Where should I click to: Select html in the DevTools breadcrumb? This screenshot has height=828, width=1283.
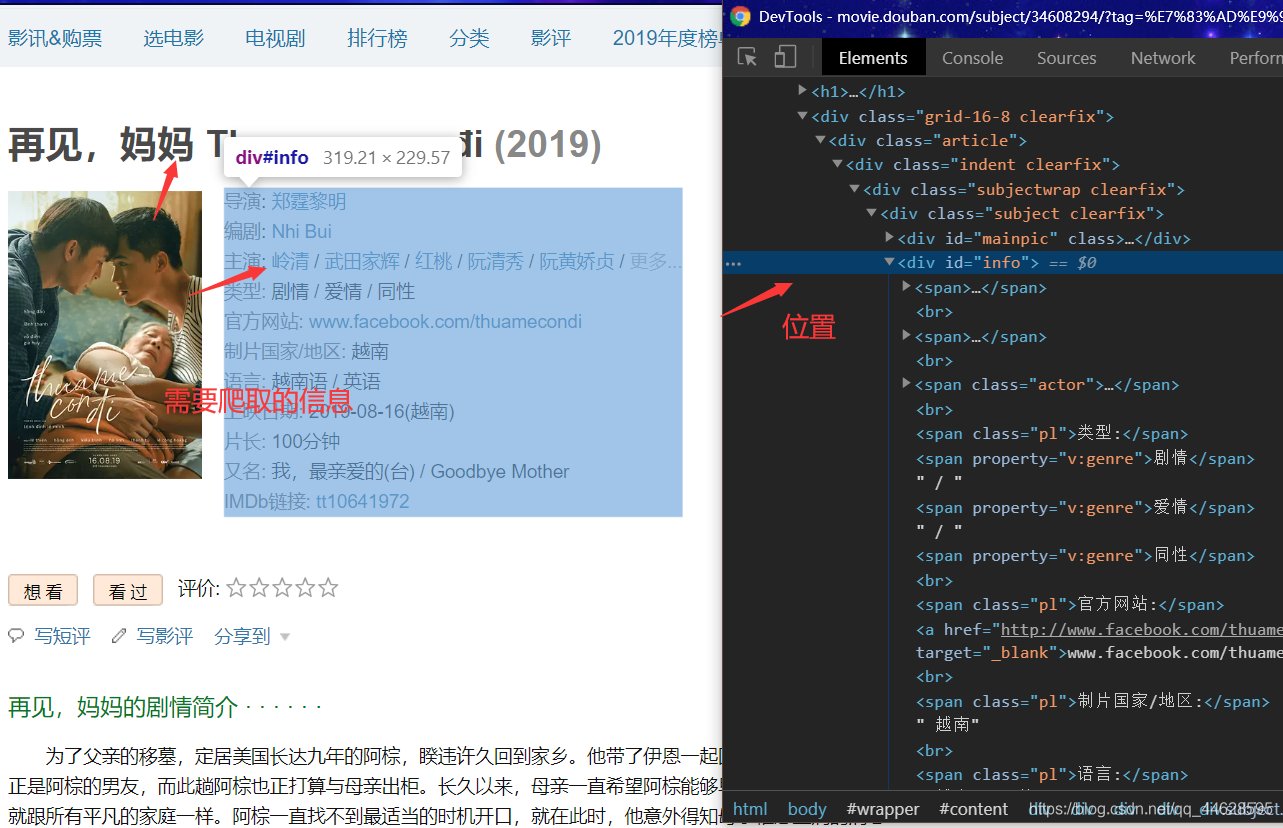pos(750,809)
